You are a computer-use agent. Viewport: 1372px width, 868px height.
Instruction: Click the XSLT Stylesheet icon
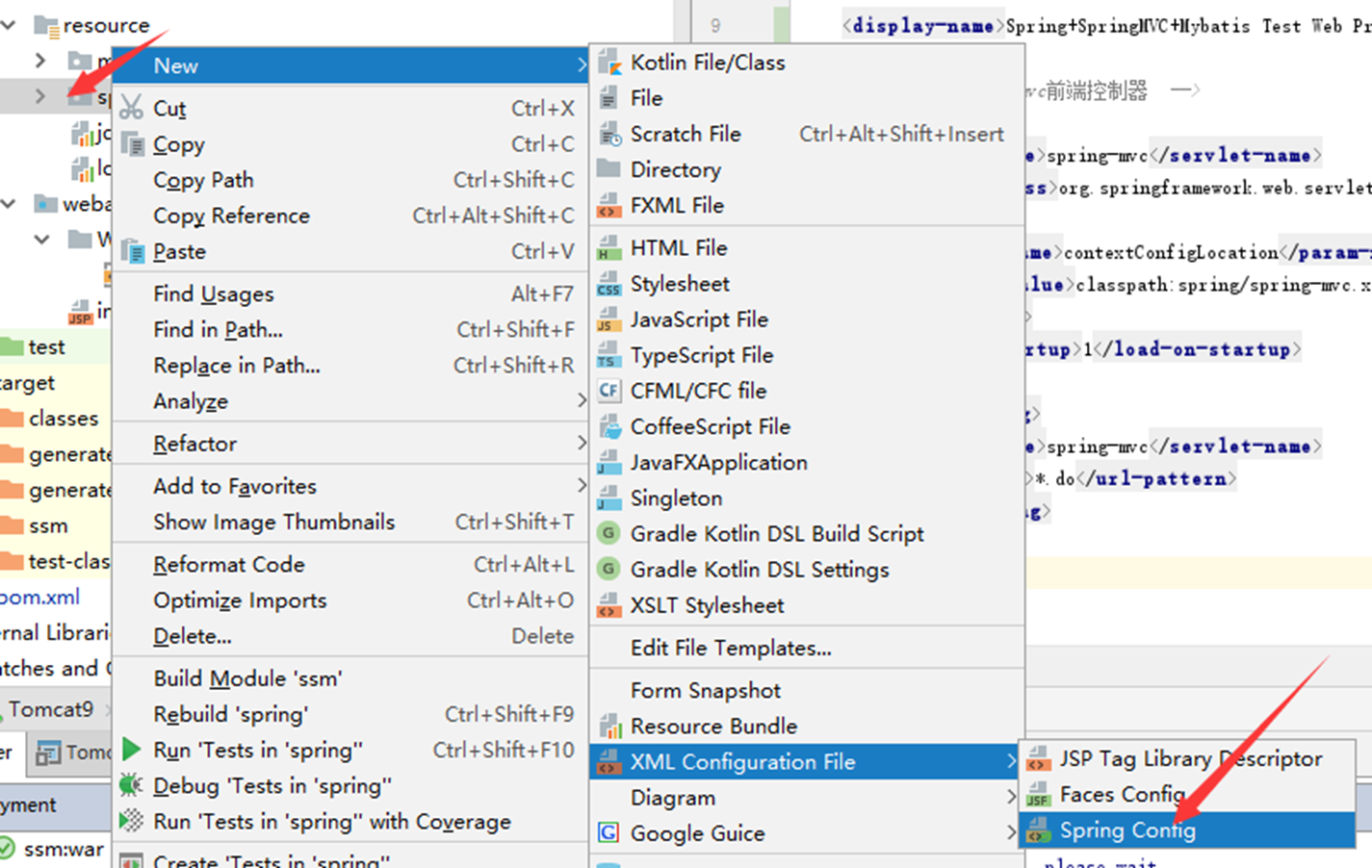608,605
